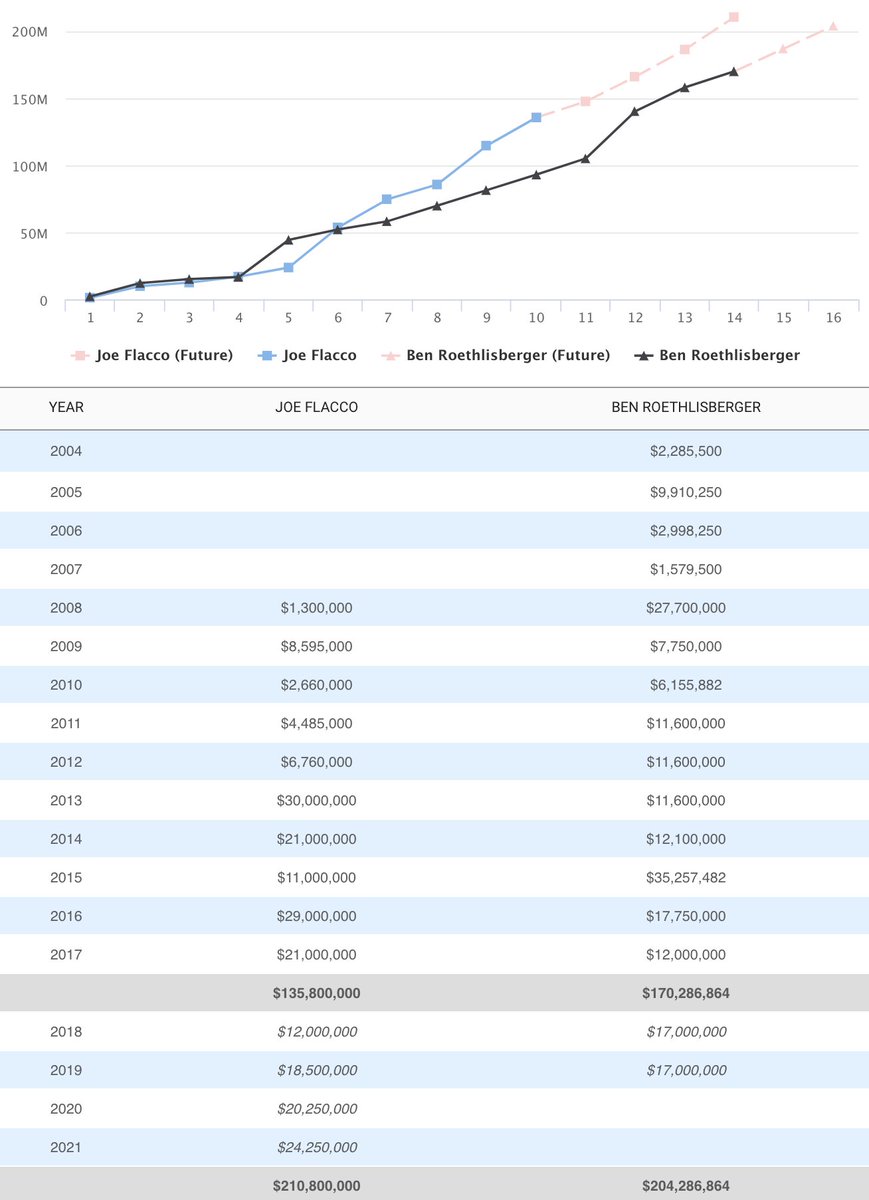Image resolution: width=869 pixels, height=1200 pixels.
Task: Click the 200M y-axis label
Action: pyautogui.click(x=30, y=32)
